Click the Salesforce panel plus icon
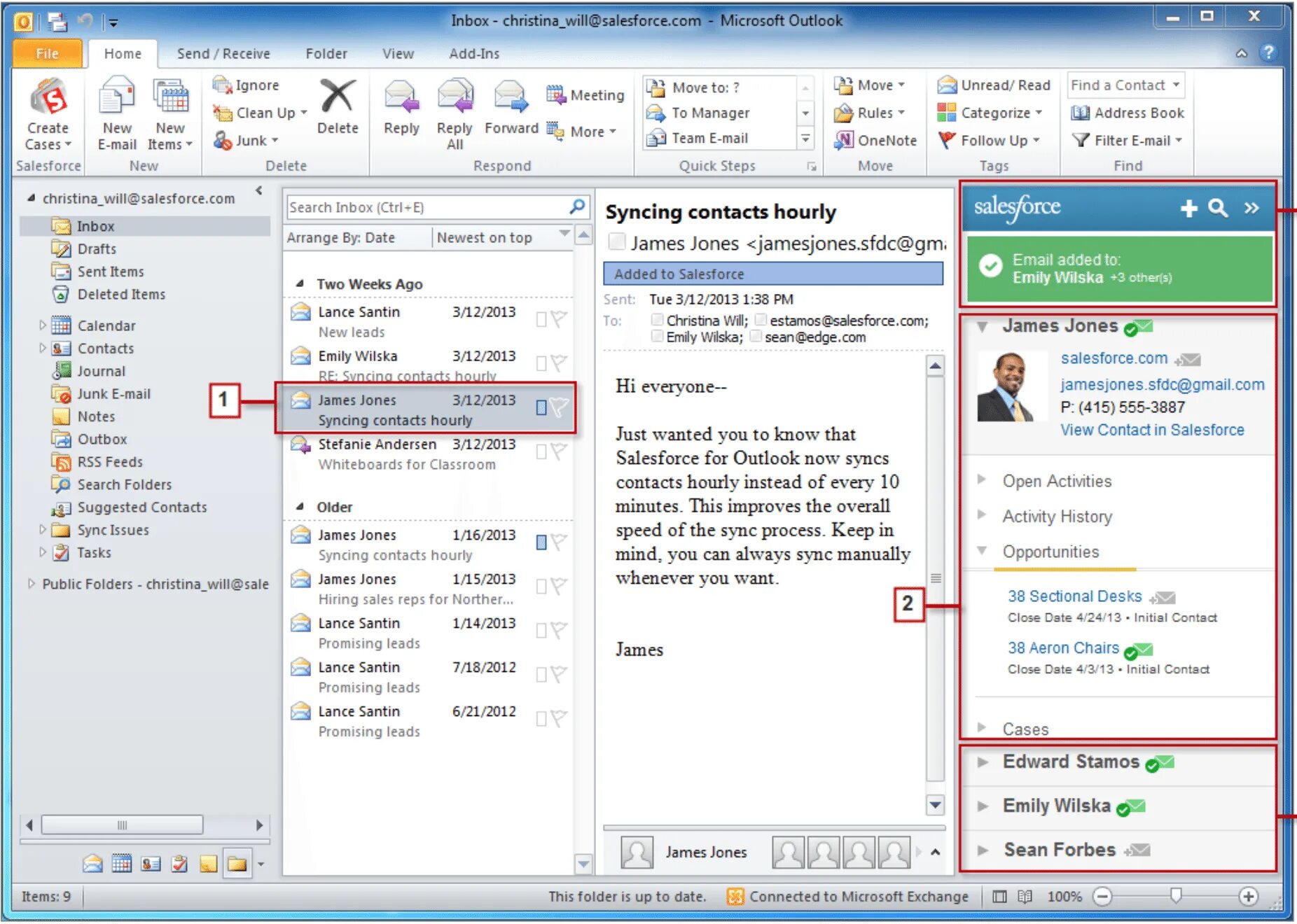 (x=1188, y=208)
